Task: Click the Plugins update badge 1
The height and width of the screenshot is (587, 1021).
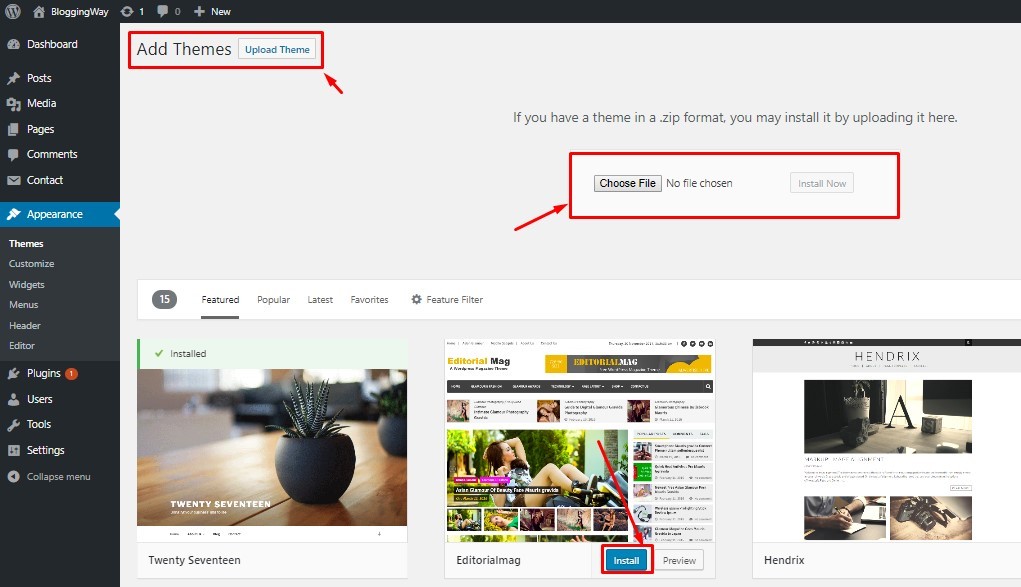Action: (71, 373)
